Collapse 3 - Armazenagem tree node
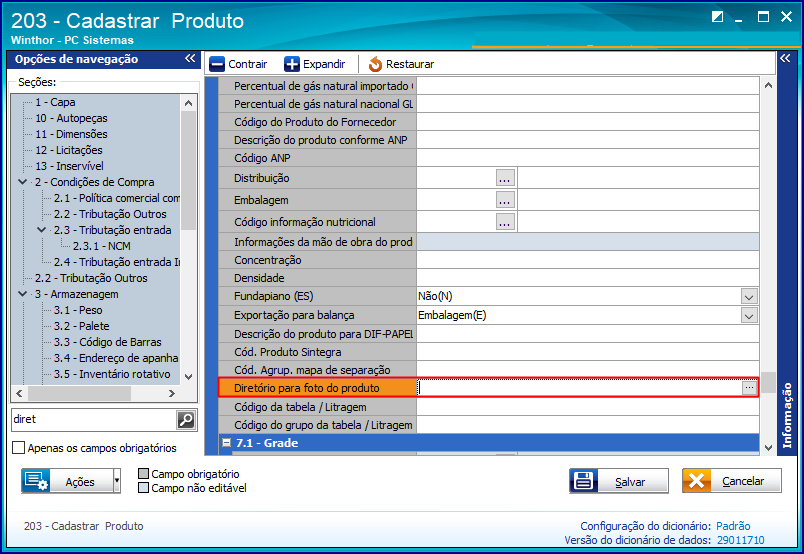The image size is (804, 554). click(x=23, y=294)
